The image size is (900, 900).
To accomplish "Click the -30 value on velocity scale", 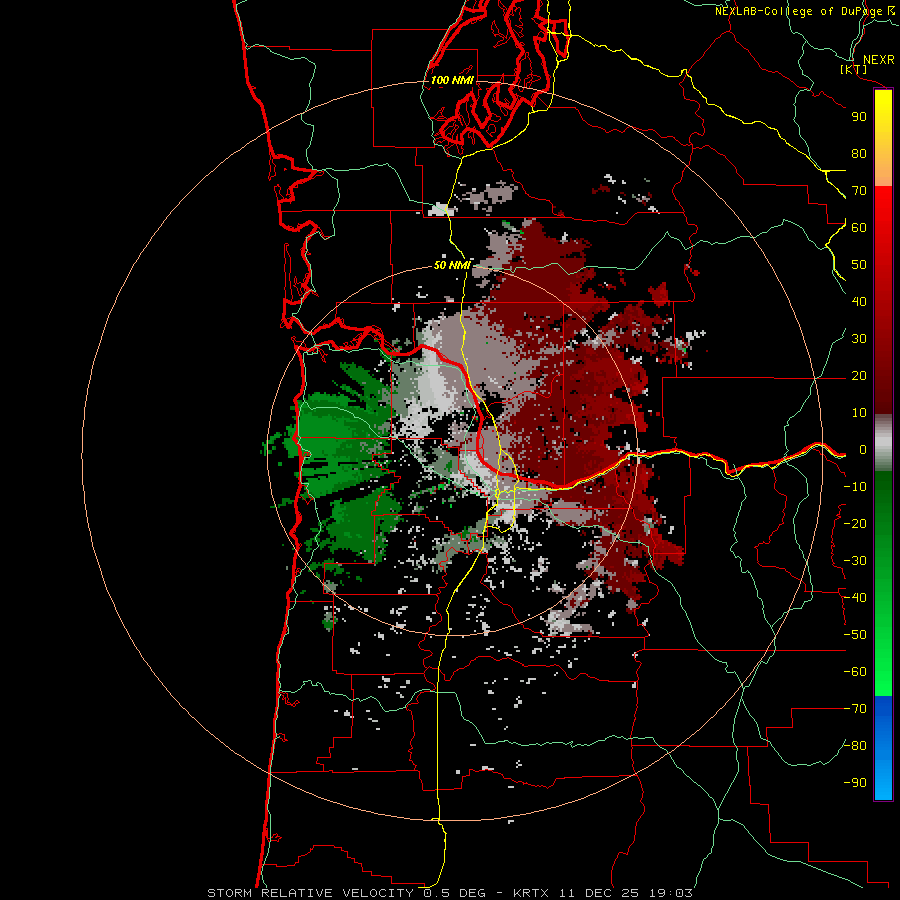I will [855, 561].
